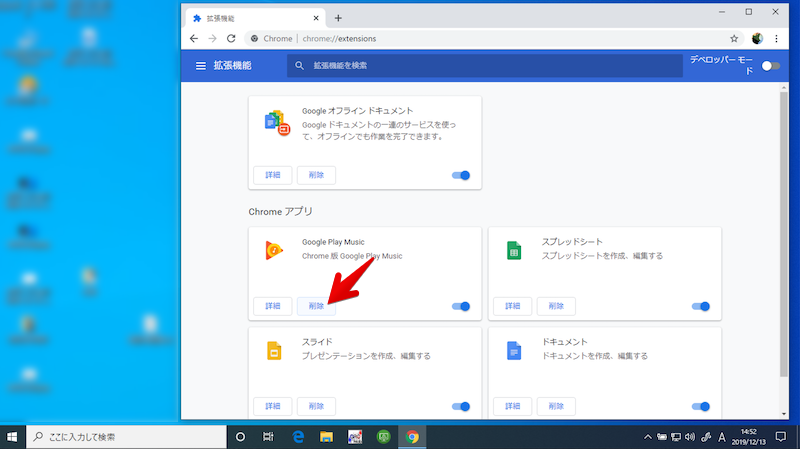
Task: Open the Chrome profile avatar
Action: tap(757, 38)
